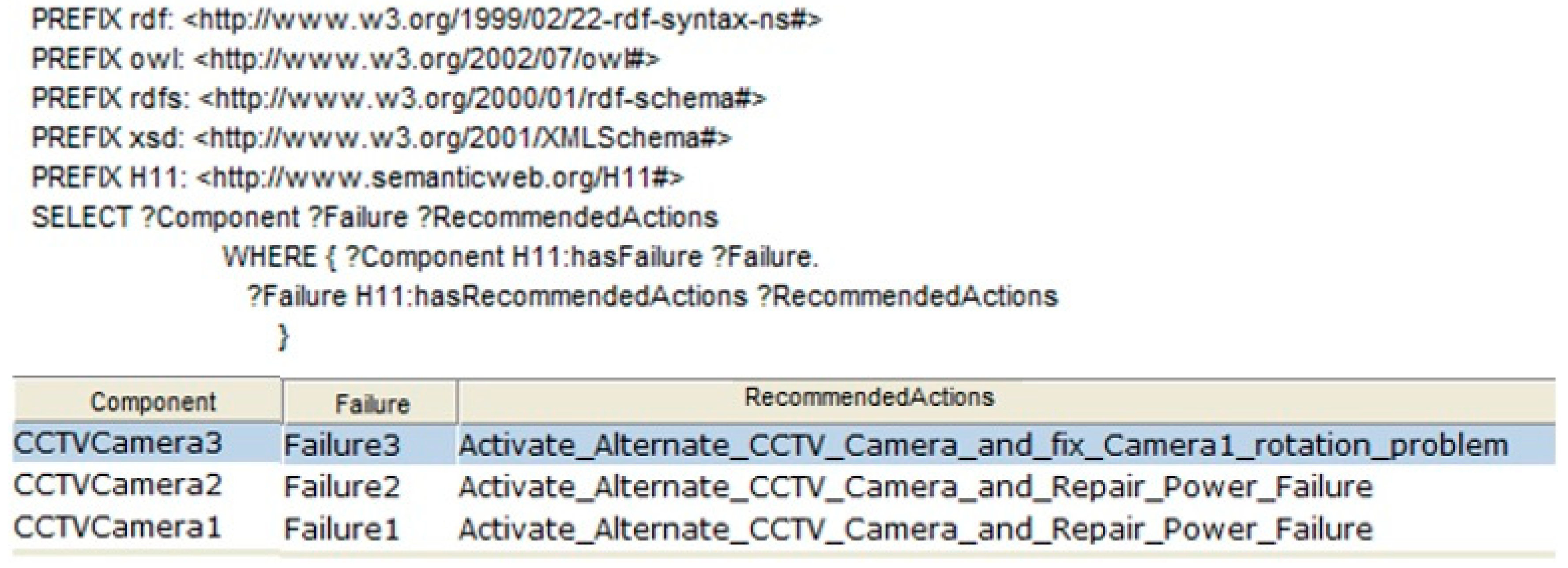Click the CCTVCamera2 component cell
This screenshot has width=1568, height=568.
coord(117,485)
